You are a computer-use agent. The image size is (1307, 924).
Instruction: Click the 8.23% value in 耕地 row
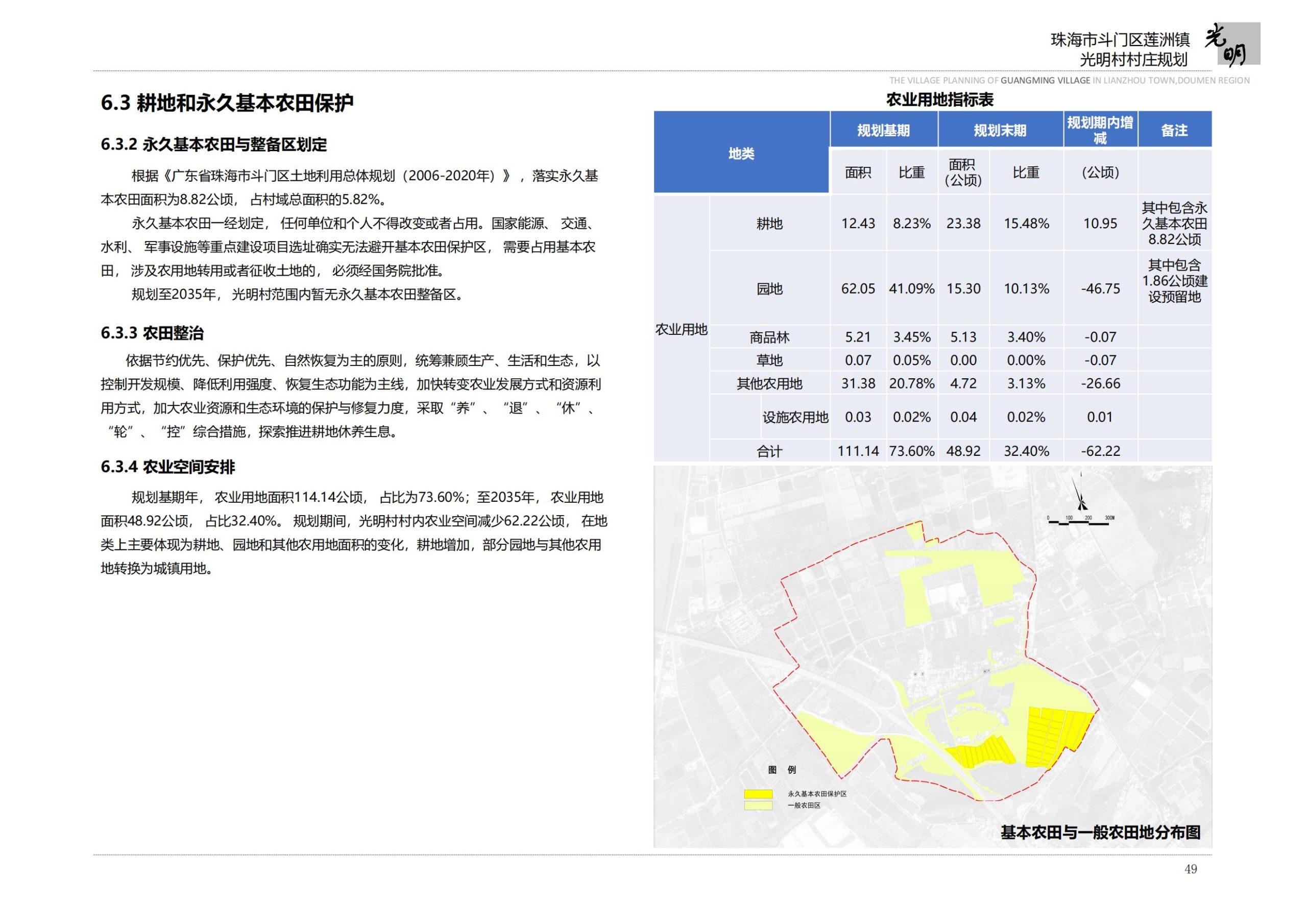tap(911, 224)
